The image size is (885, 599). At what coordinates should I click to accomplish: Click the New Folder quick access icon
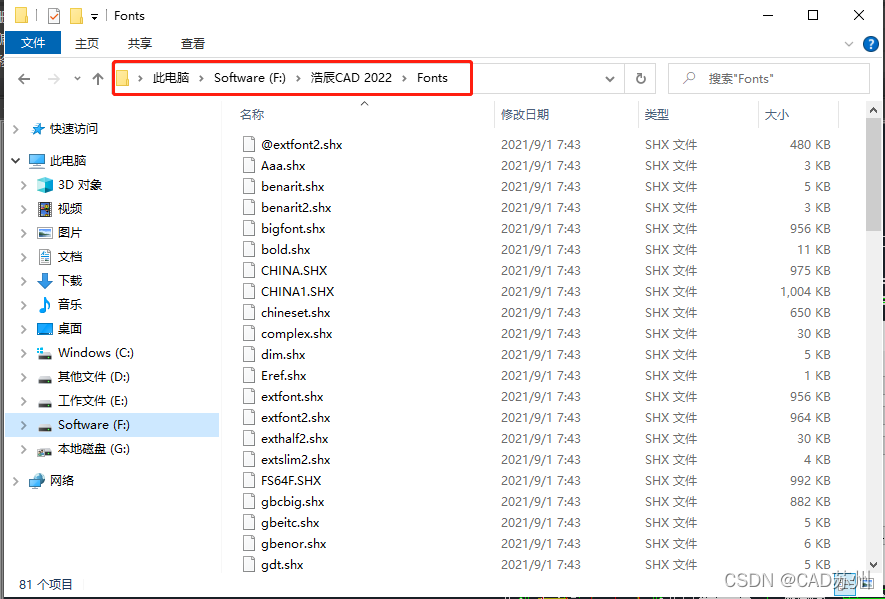(76, 16)
